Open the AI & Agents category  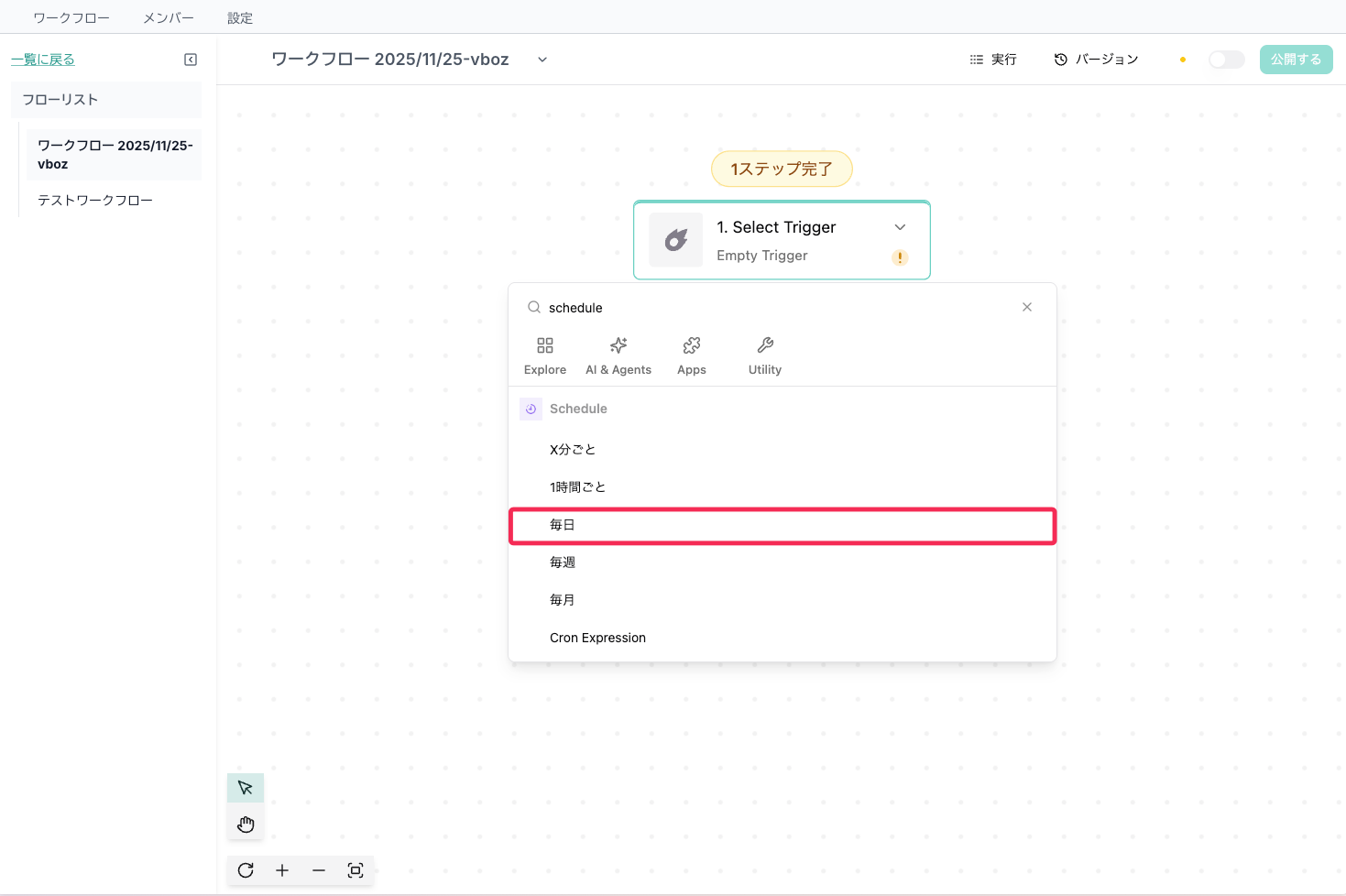tap(618, 355)
